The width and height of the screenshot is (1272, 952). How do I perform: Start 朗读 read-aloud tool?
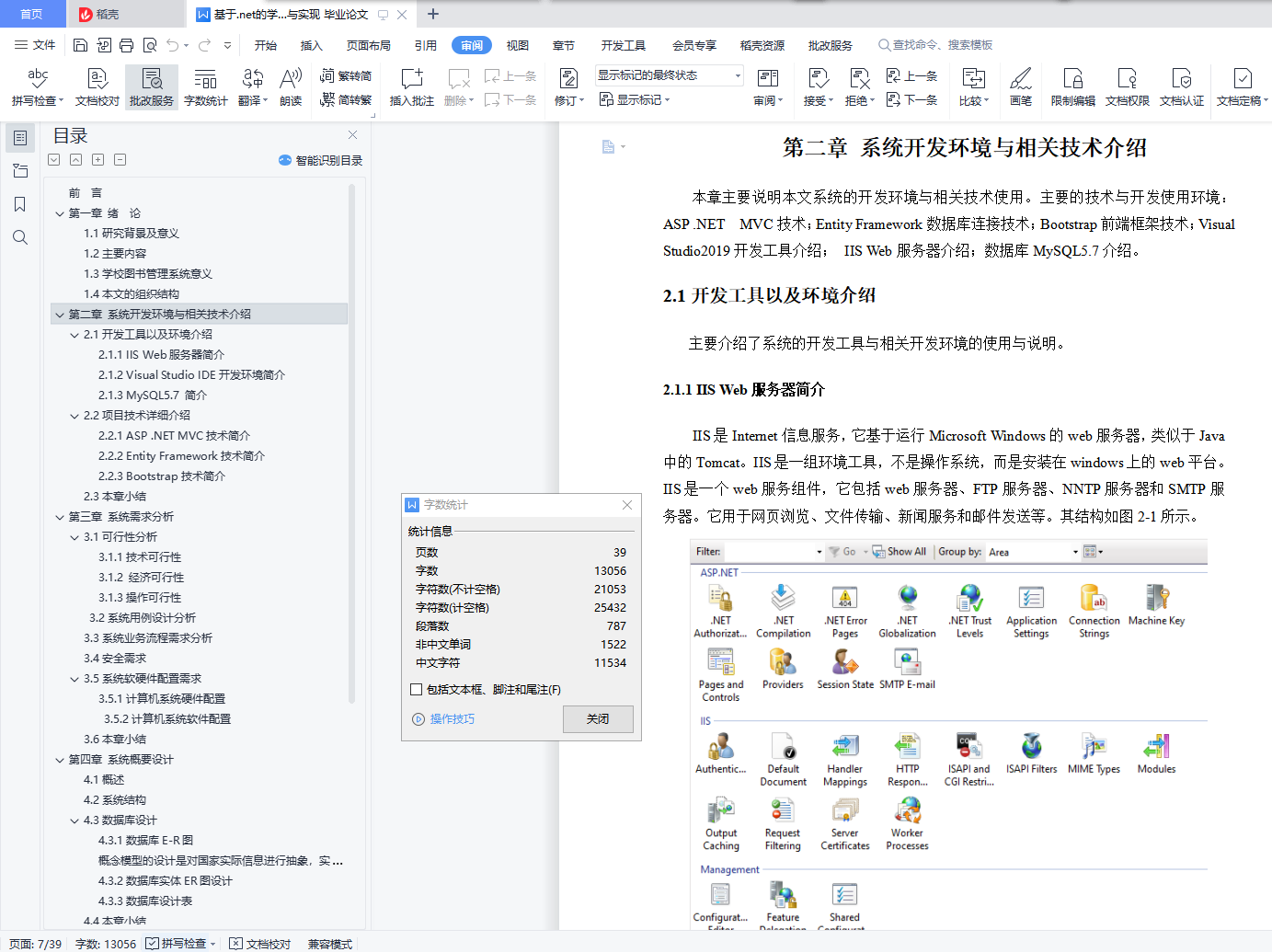click(291, 87)
